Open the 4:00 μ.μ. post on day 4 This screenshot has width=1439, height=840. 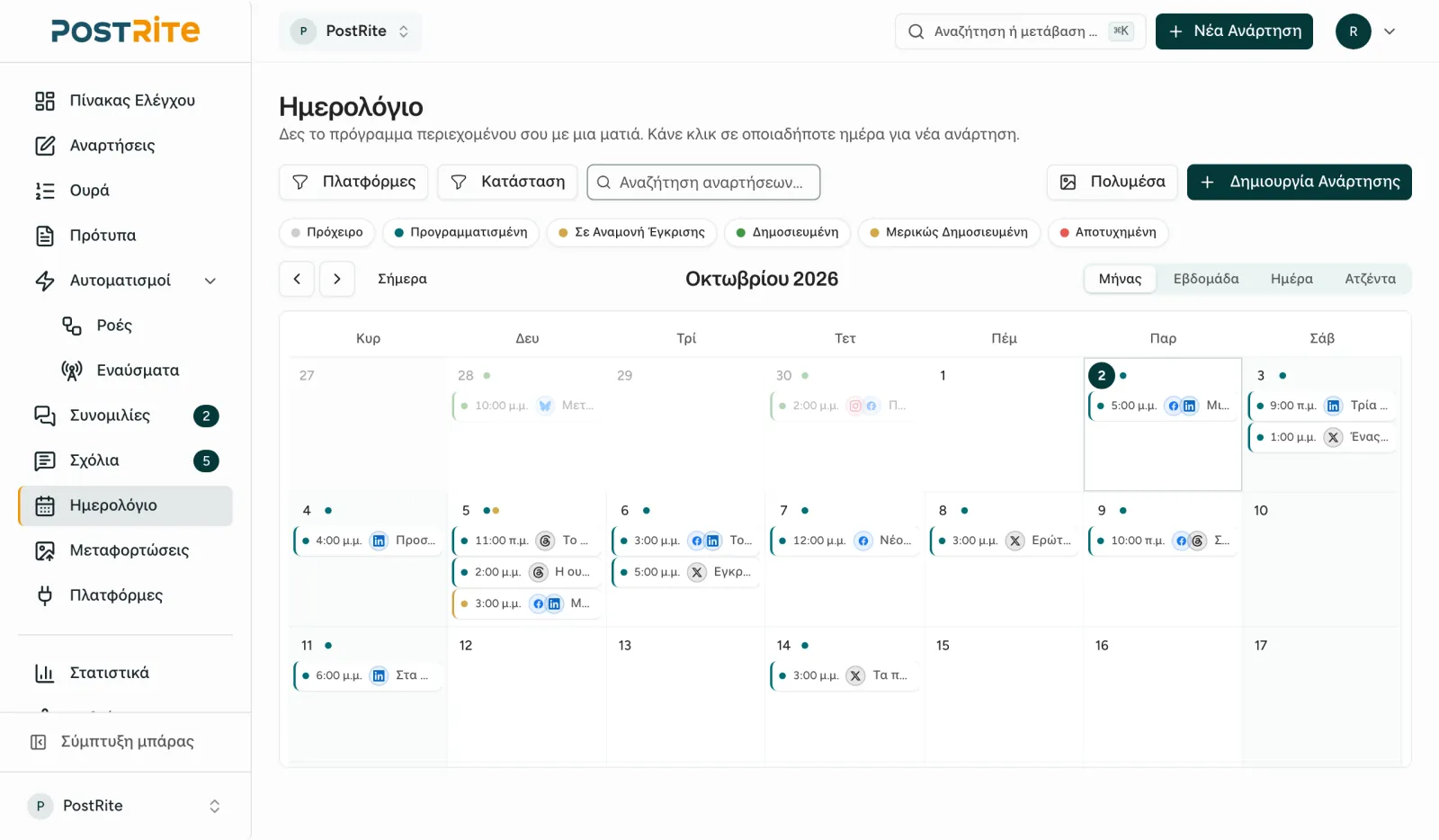click(x=369, y=541)
